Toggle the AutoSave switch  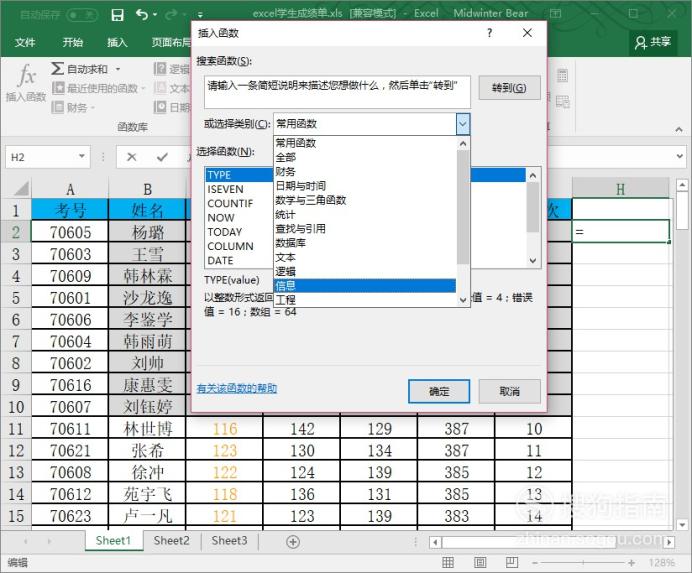[x=82, y=15]
